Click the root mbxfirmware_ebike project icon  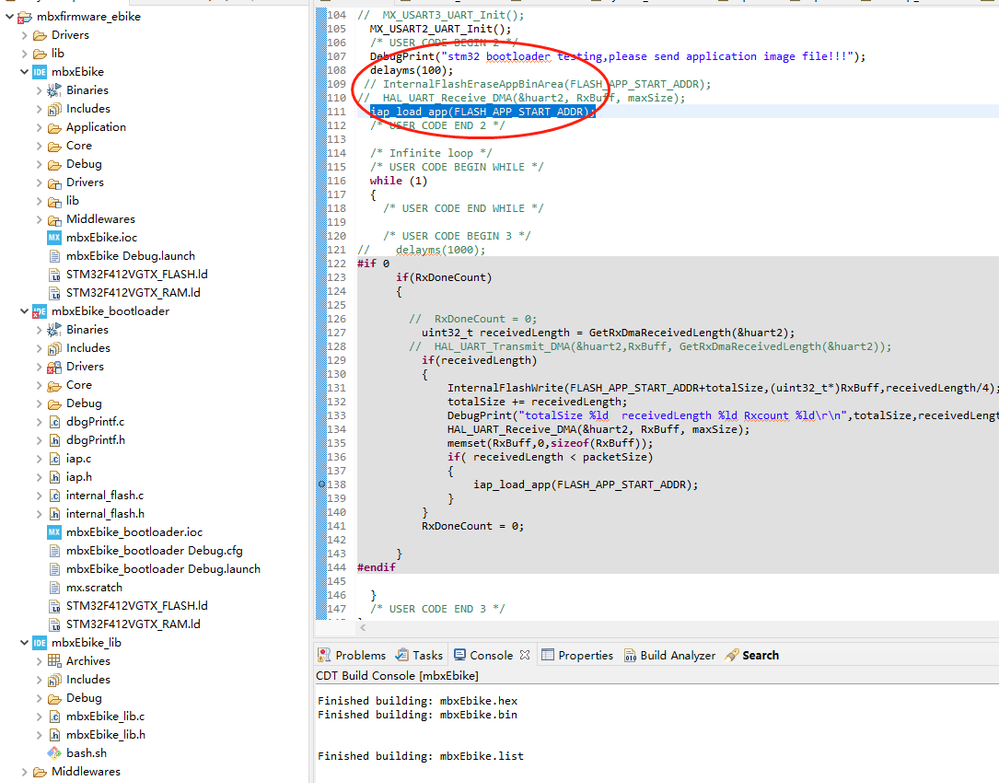[25, 17]
